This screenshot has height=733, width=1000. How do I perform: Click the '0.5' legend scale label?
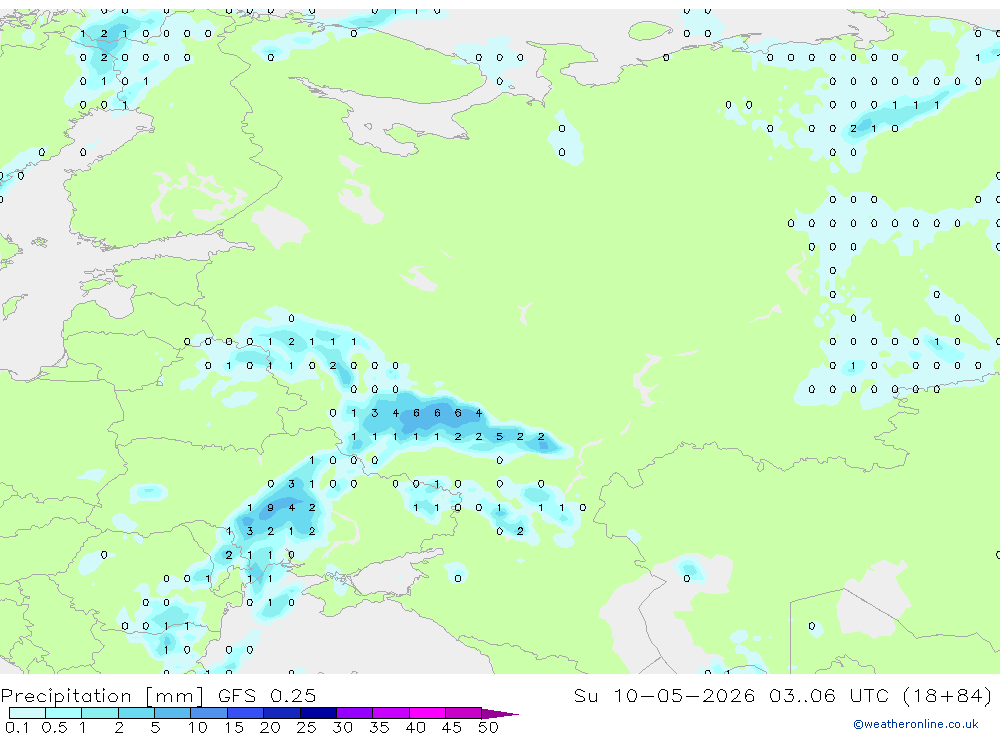54,727
